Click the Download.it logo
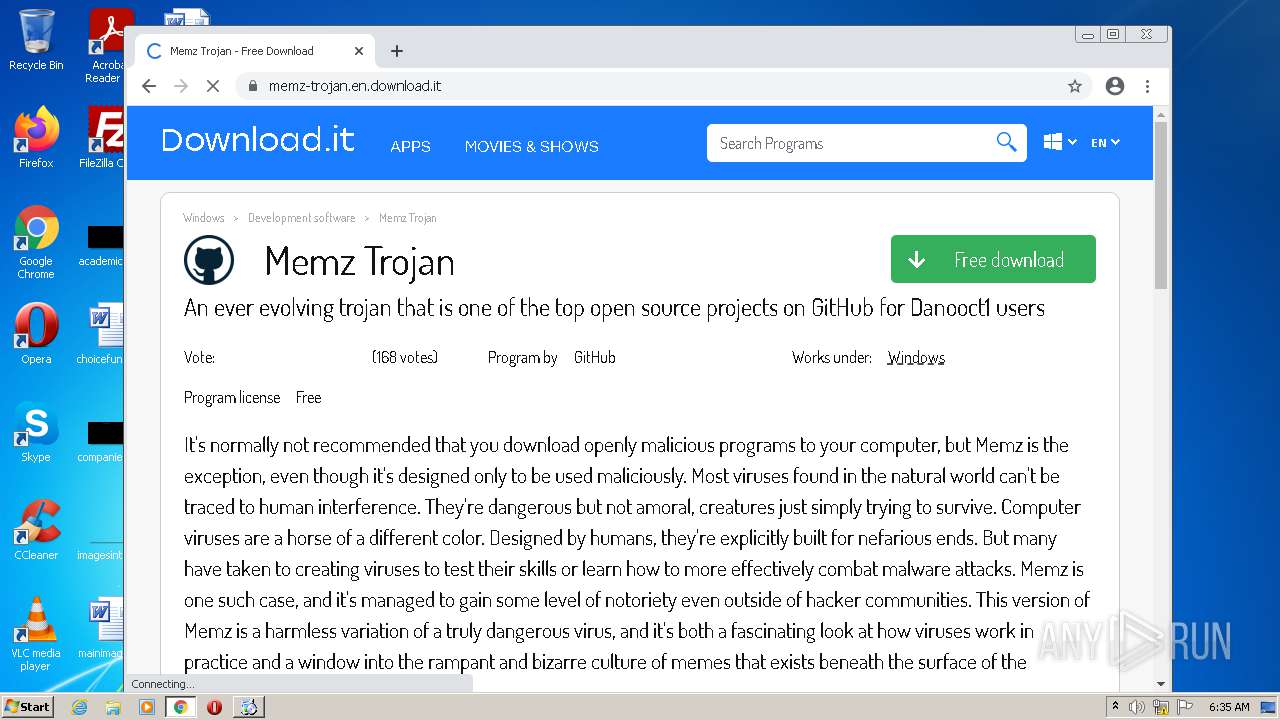 coord(258,140)
